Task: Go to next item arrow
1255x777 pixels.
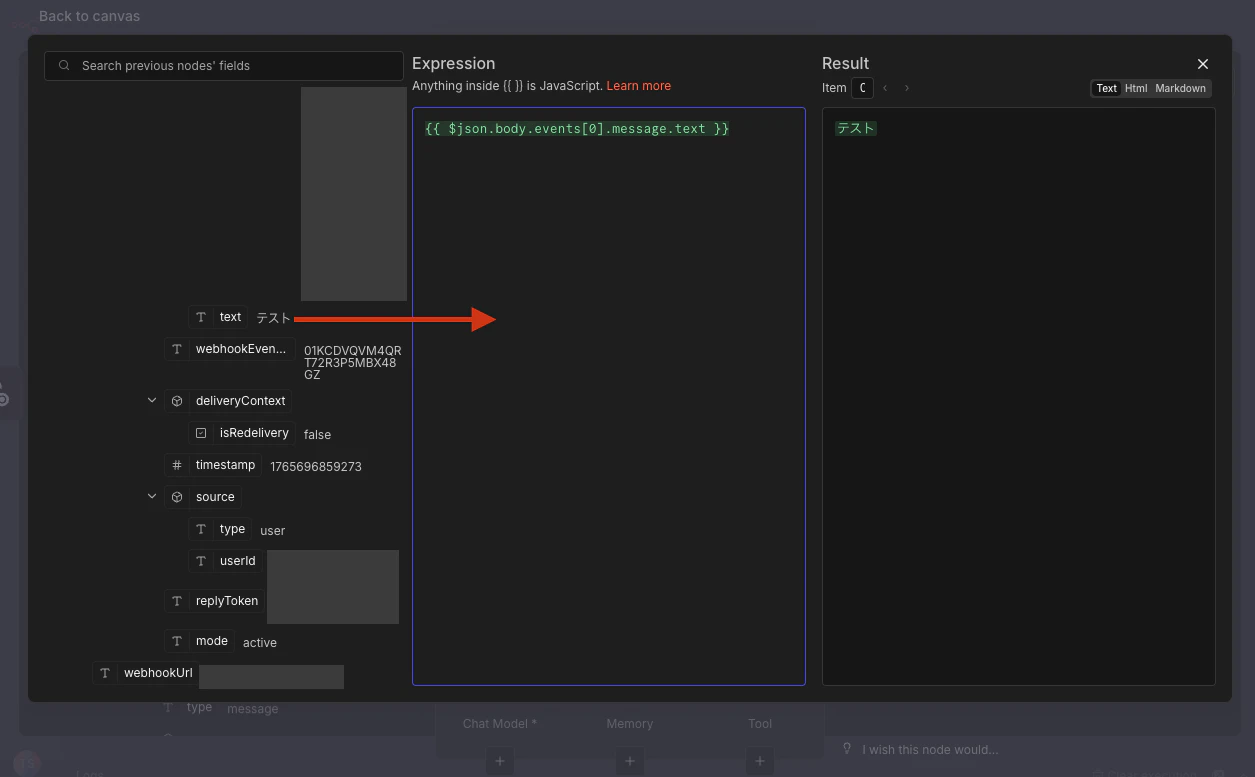Action: [907, 88]
